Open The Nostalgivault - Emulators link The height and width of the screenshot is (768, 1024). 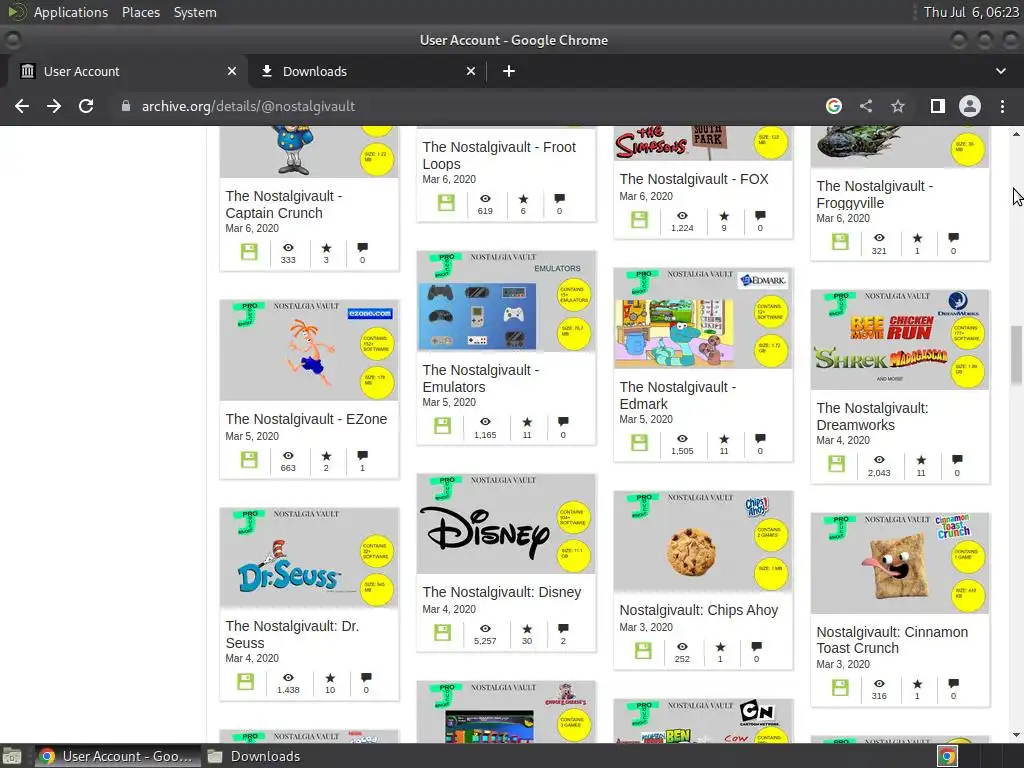click(481, 378)
